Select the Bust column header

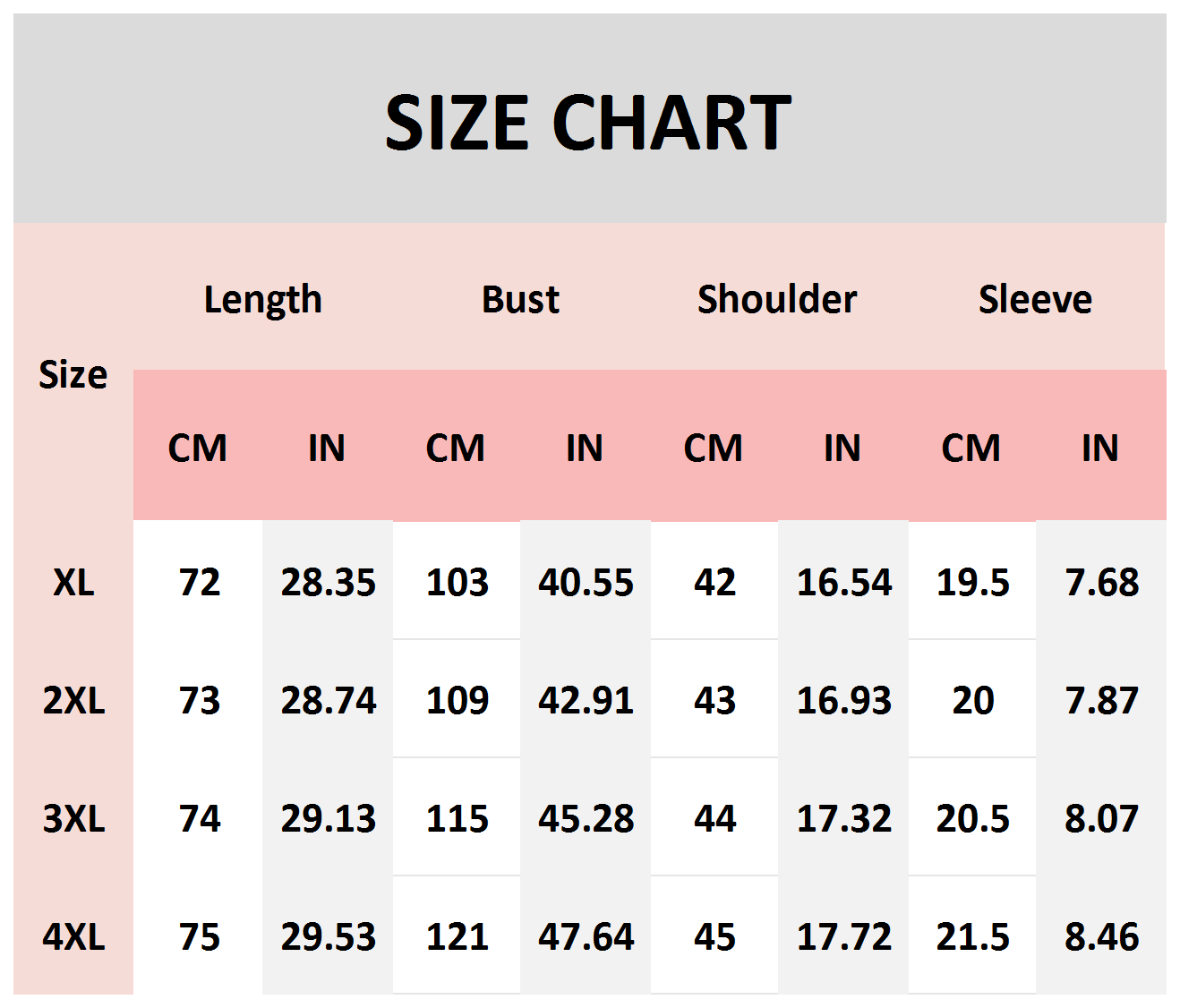[520, 299]
